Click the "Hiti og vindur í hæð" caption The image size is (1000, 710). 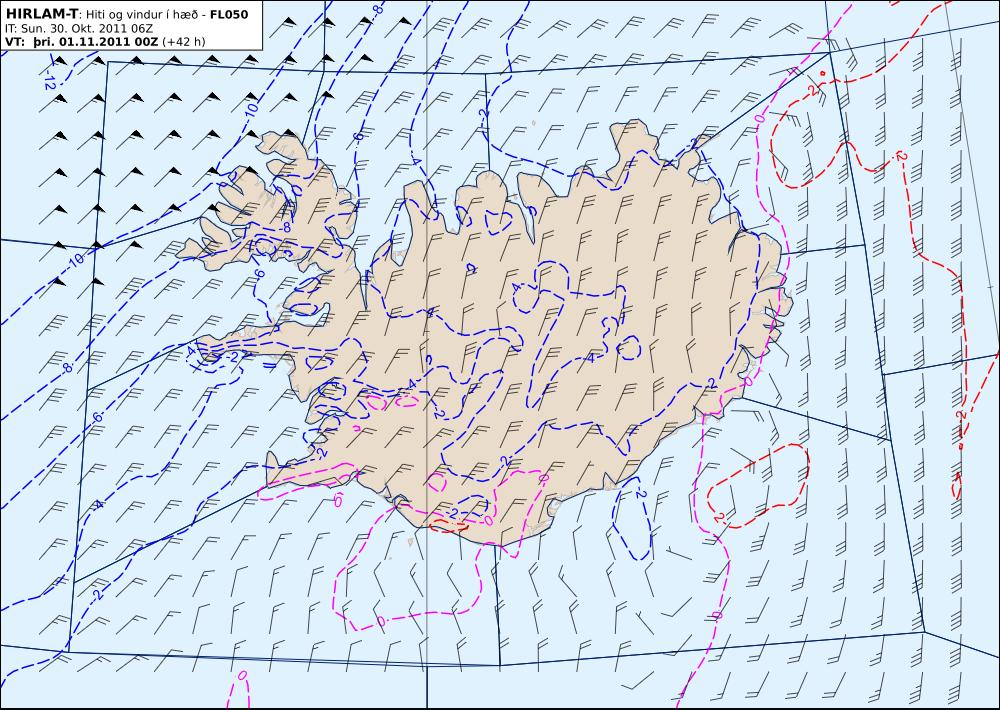click(142, 15)
